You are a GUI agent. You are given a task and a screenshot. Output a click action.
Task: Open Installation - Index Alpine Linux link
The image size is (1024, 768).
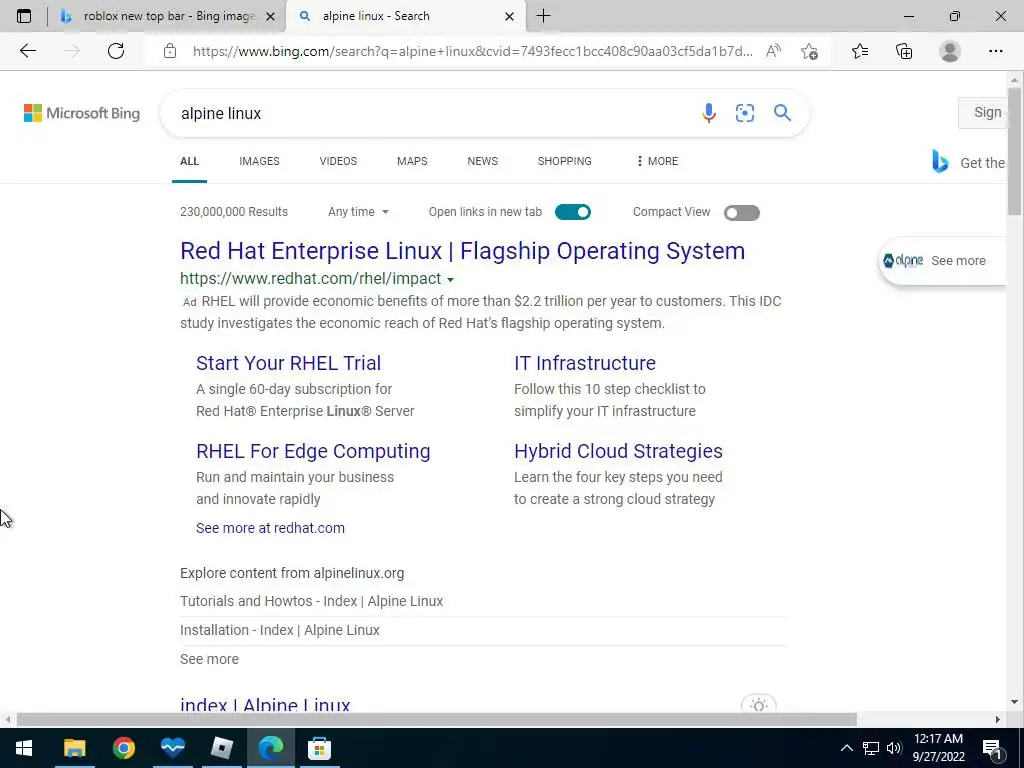pos(280,630)
